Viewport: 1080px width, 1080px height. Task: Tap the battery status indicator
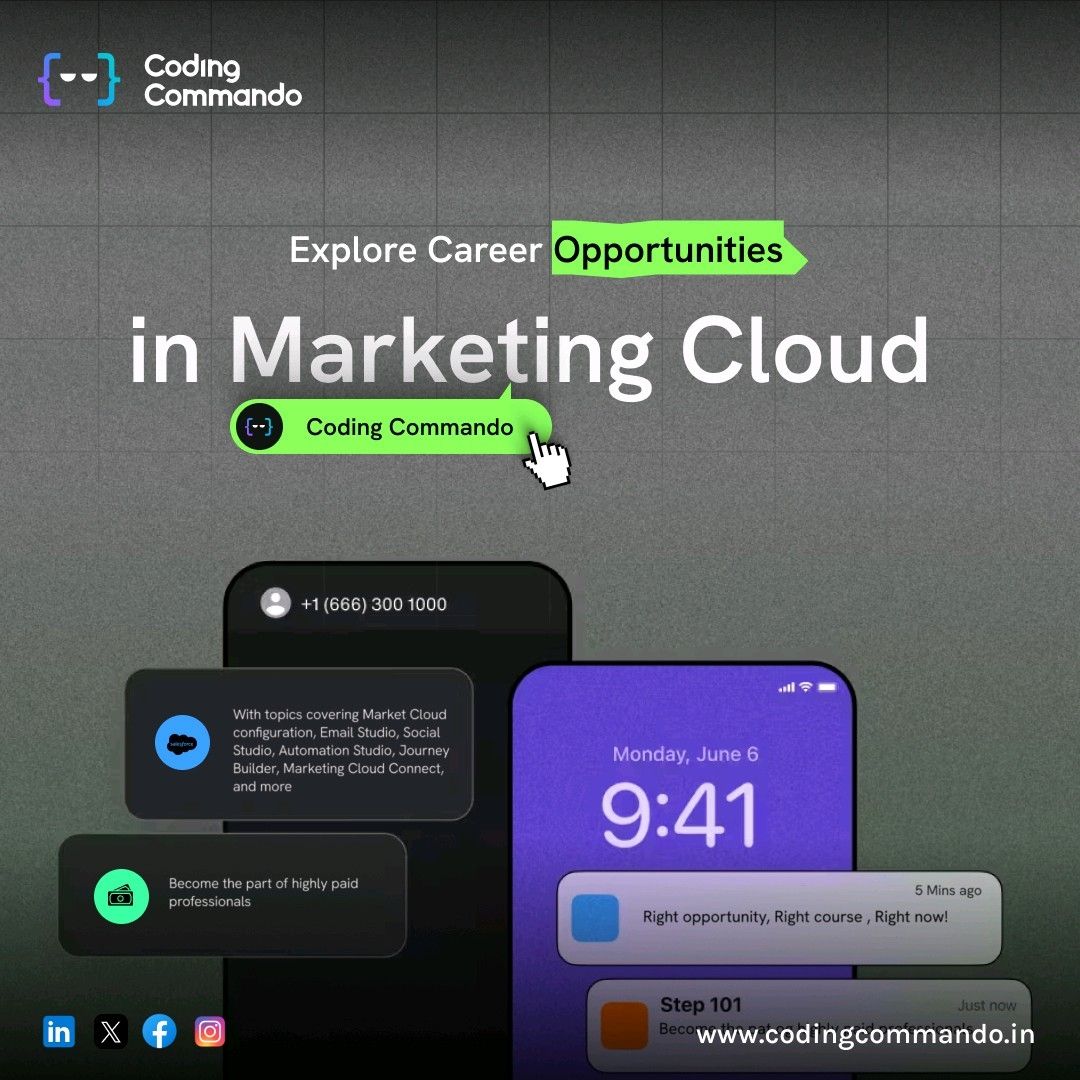[827, 687]
